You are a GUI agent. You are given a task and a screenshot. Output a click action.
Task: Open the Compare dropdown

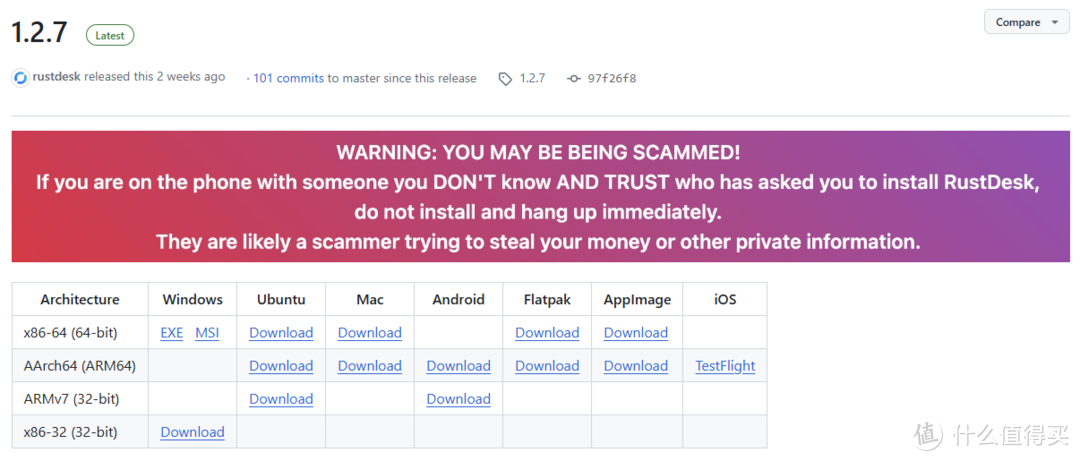1027,22
